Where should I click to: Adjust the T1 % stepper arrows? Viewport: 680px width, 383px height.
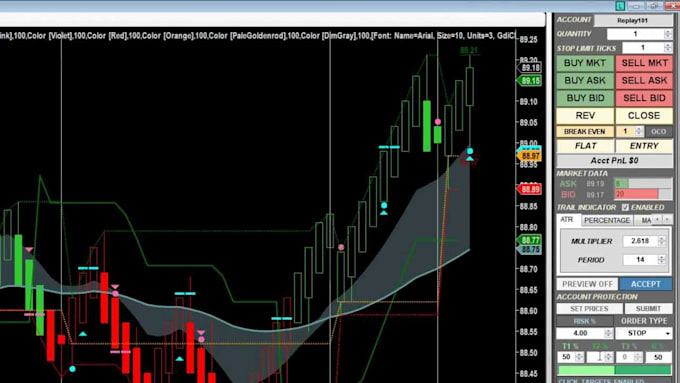click(579, 357)
